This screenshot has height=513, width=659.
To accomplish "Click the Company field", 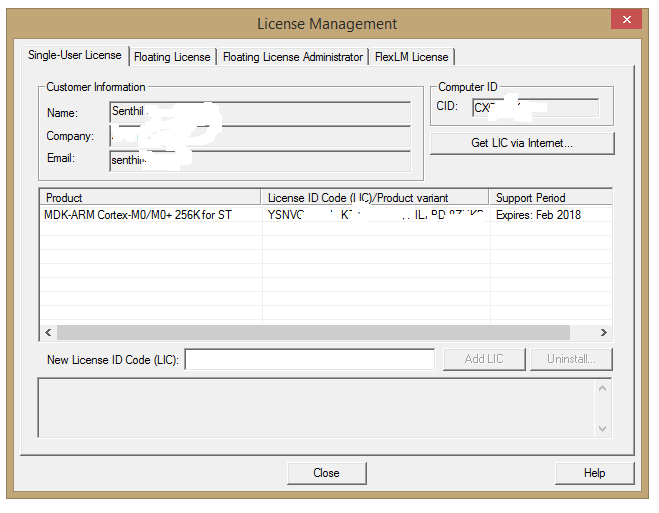I will [x=260, y=136].
